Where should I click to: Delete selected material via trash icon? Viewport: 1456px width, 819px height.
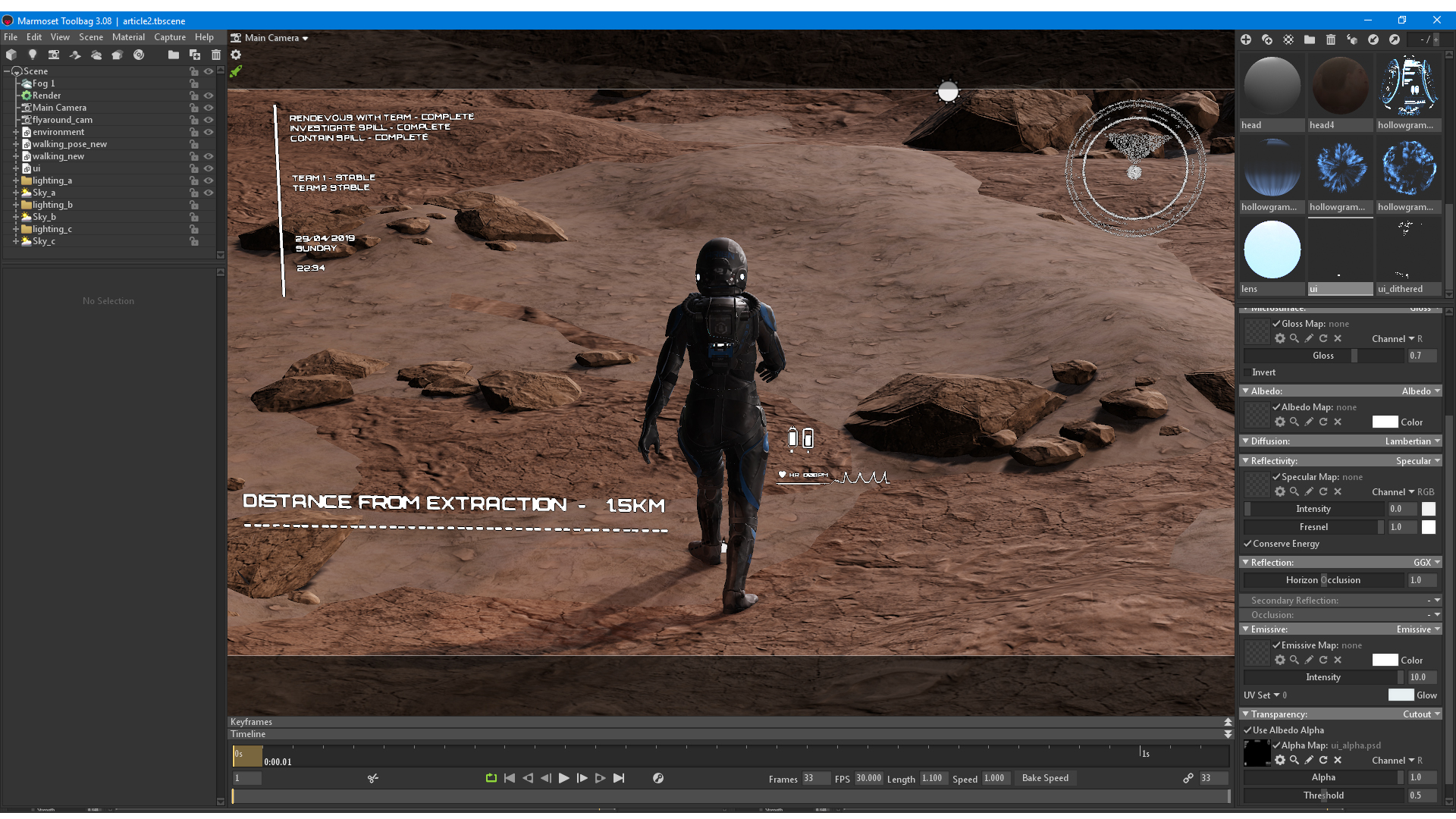[x=1331, y=39]
